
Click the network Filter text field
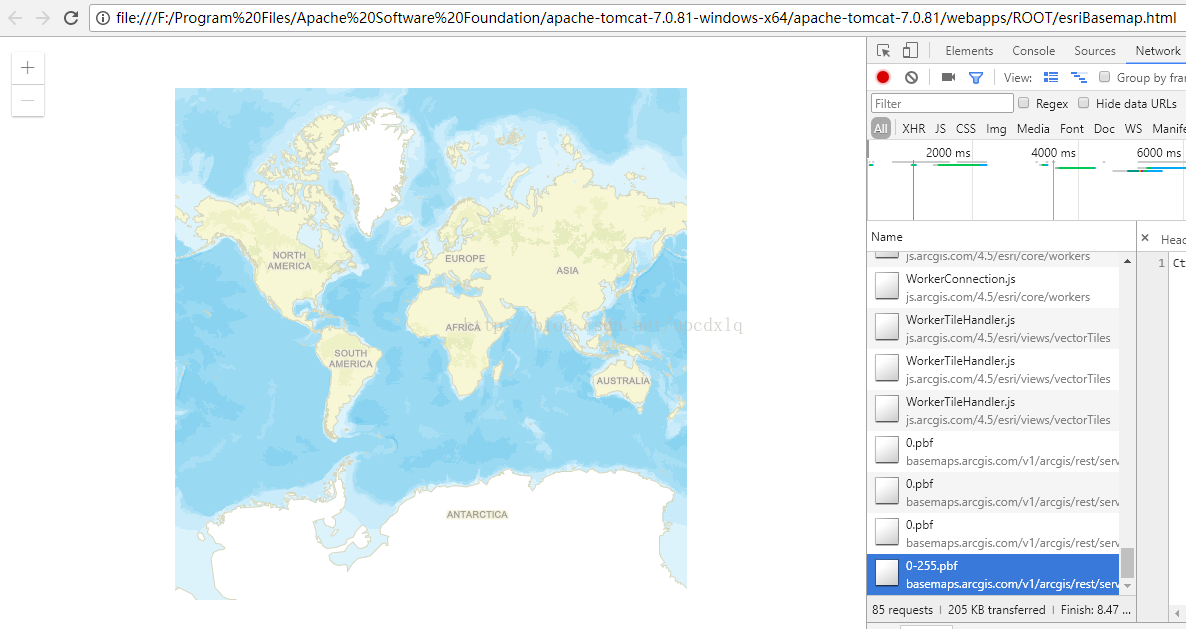(x=942, y=103)
